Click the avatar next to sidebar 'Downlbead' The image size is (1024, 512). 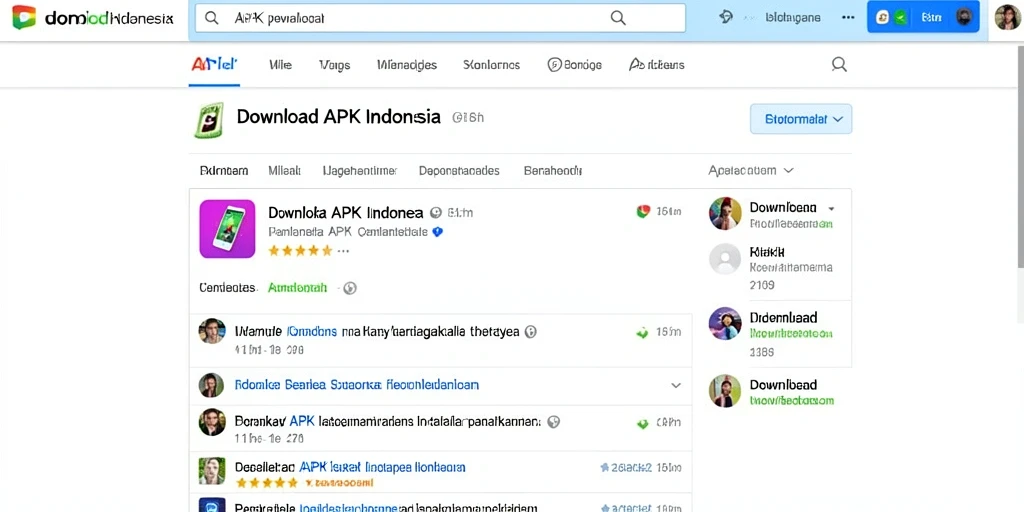click(725, 391)
